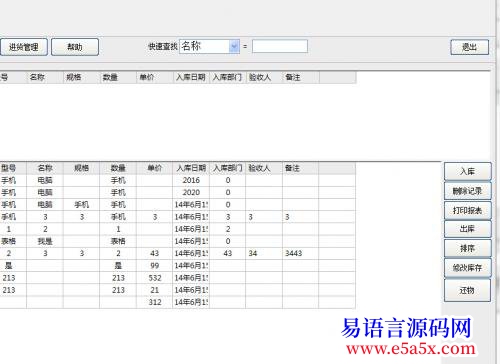
Task: Click the 还物 button
Action: point(468,290)
